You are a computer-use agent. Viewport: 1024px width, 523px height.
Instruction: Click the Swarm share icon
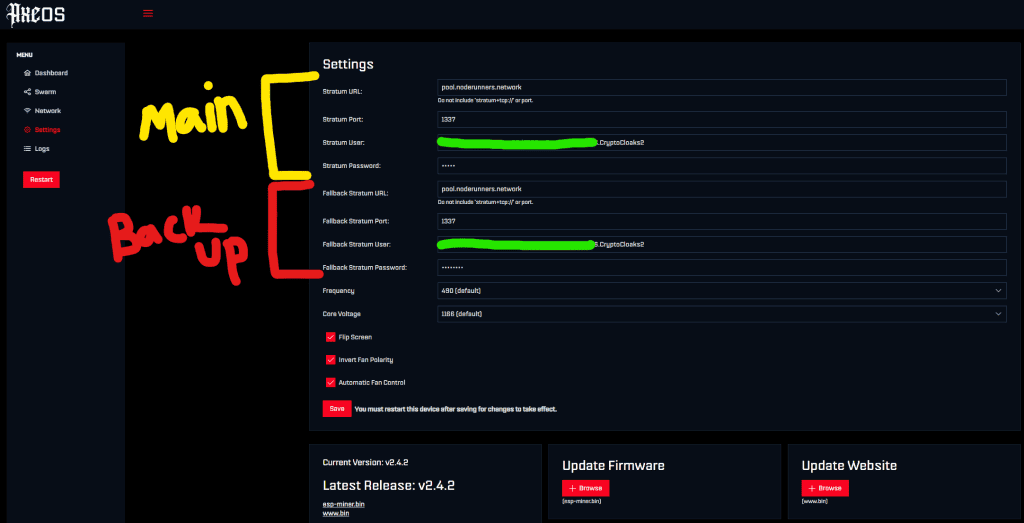[27, 91]
